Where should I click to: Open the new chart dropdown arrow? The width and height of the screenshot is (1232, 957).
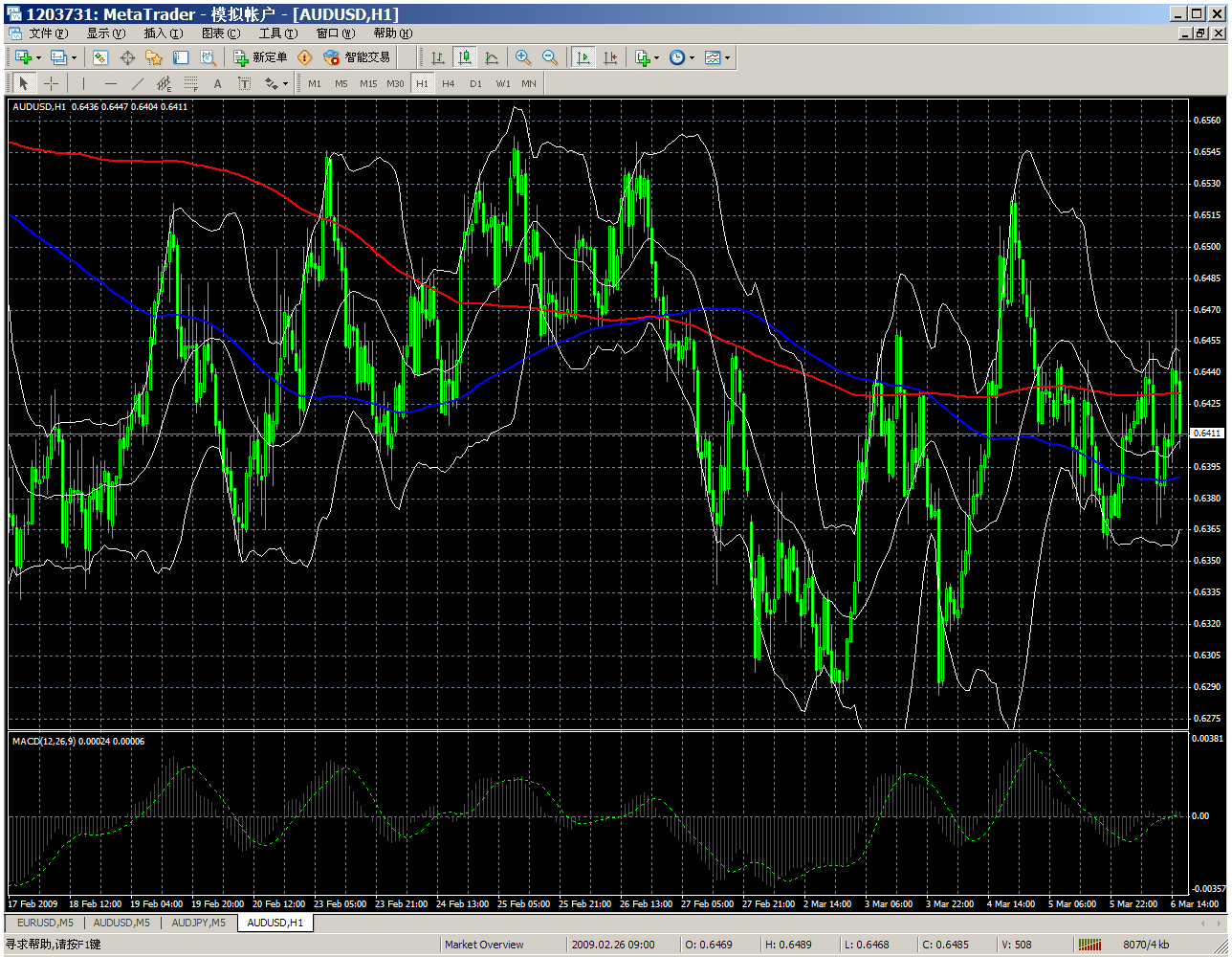coord(38,58)
